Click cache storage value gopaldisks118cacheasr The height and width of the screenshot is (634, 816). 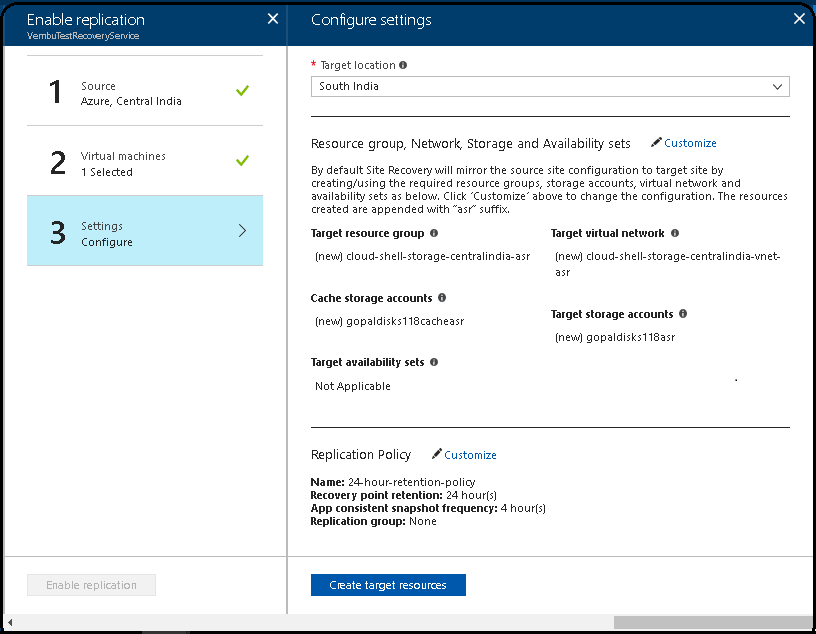pos(390,321)
